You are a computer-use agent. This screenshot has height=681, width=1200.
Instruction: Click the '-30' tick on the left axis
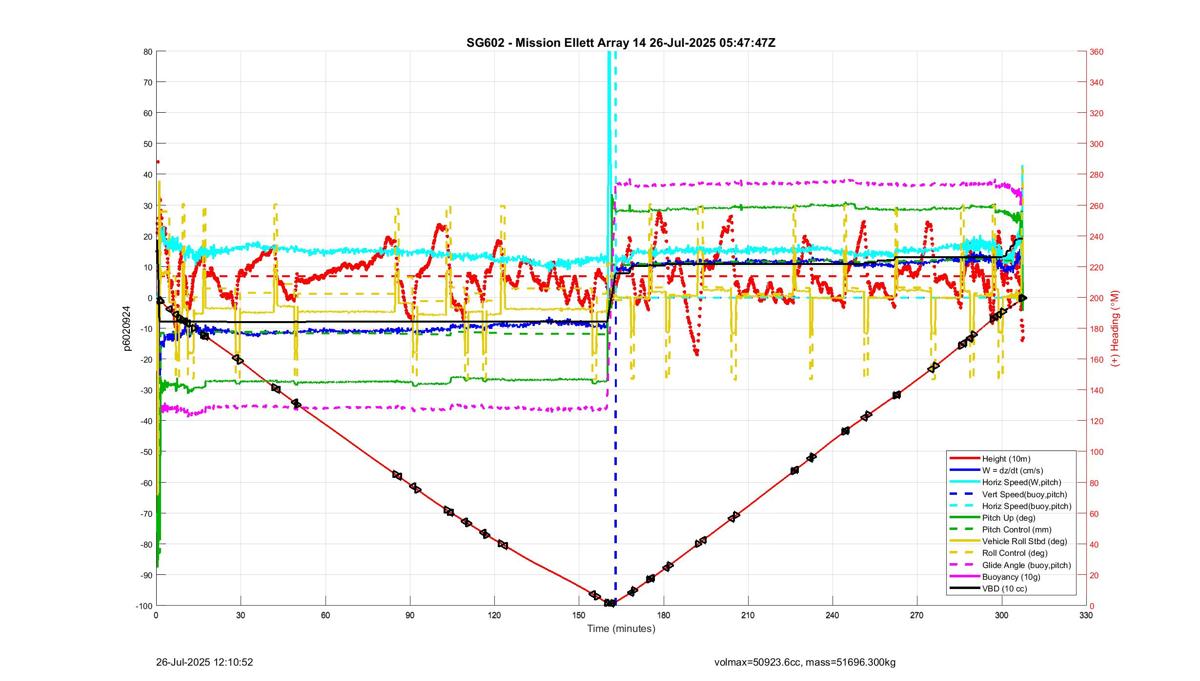click(145, 390)
